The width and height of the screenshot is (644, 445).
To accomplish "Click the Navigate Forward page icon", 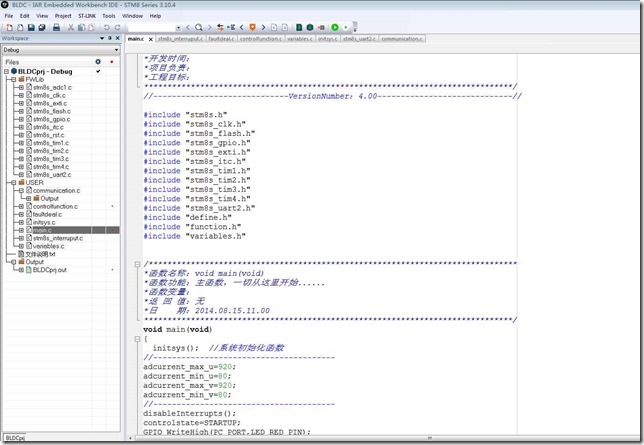I will coord(285,28).
